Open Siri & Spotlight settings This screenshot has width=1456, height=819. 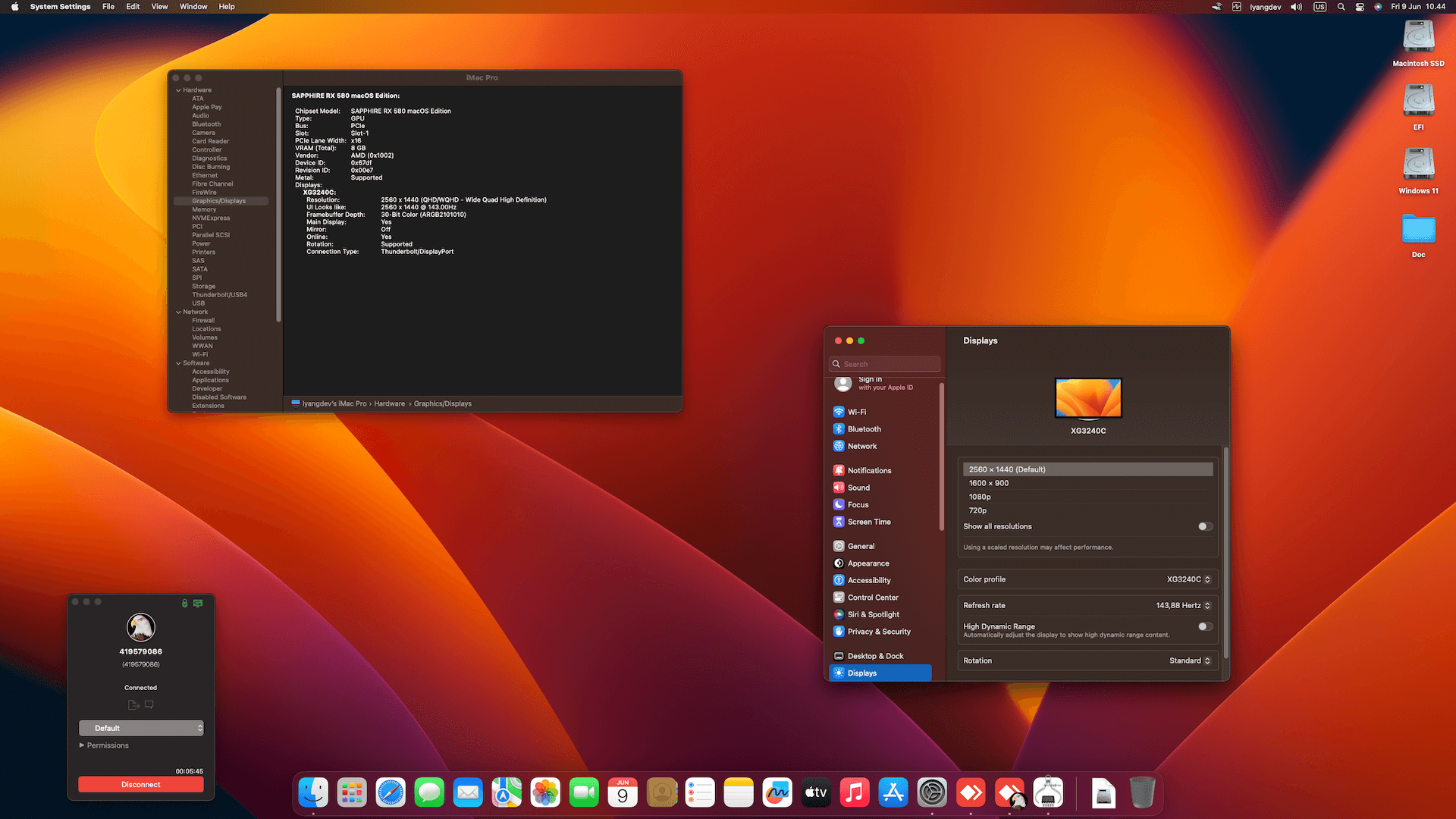[x=873, y=615]
